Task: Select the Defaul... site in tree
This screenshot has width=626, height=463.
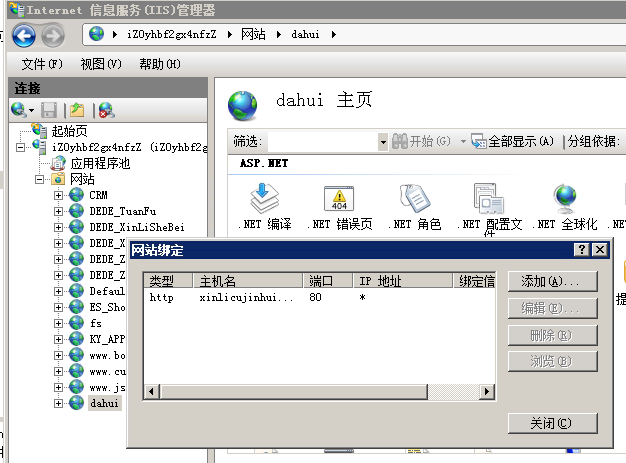Action: pos(107,291)
